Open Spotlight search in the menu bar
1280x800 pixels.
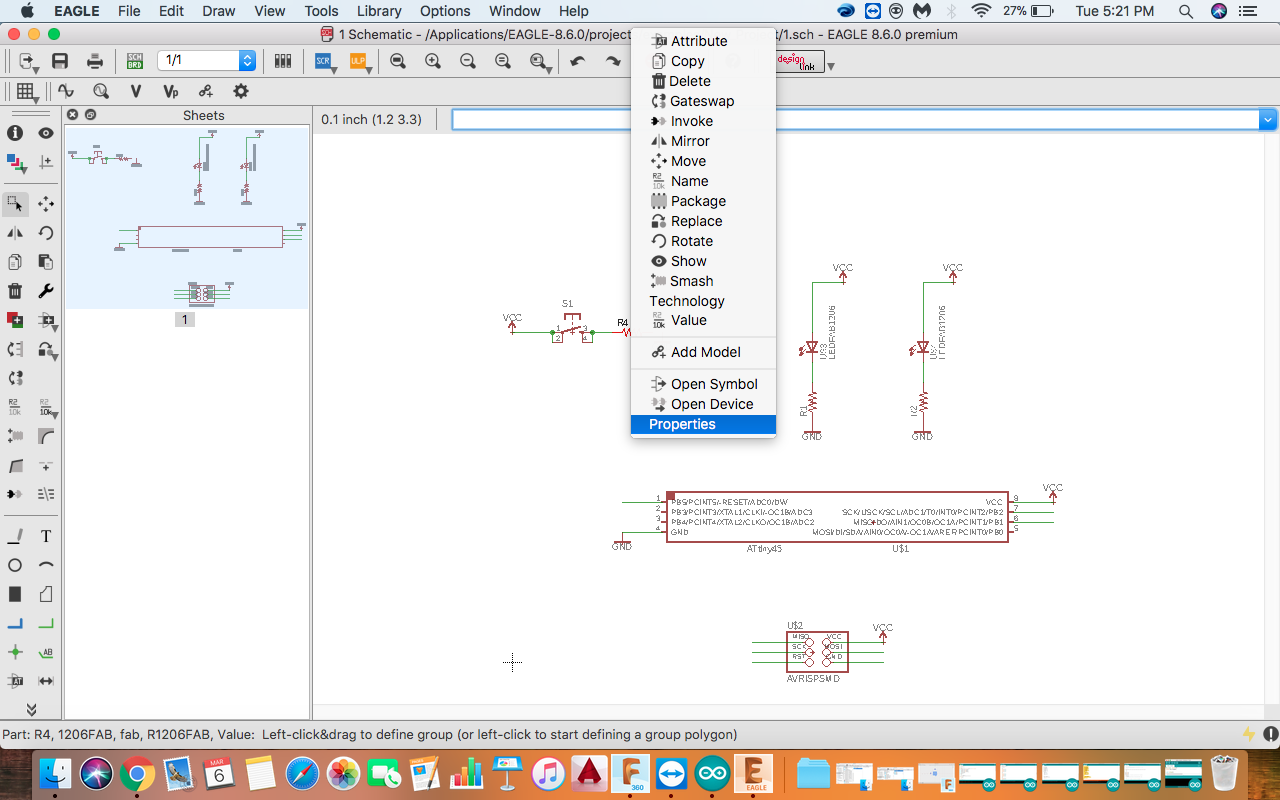click(x=1186, y=11)
